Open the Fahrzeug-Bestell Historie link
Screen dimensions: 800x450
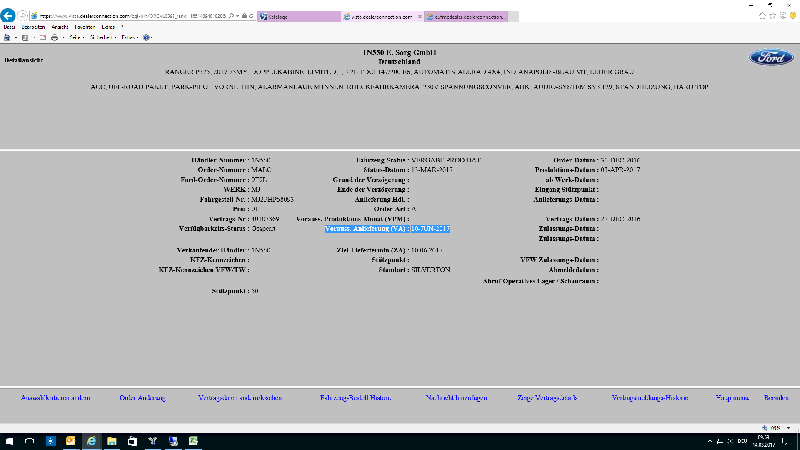tap(356, 398)
